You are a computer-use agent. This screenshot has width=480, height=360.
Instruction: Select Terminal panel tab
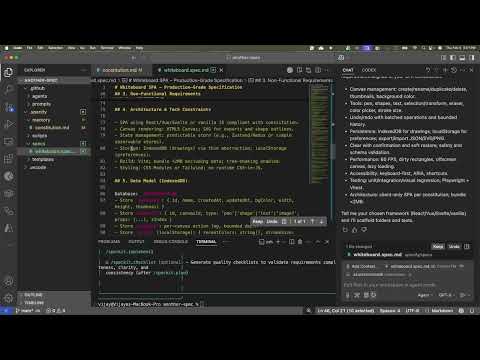click(206, 242)
